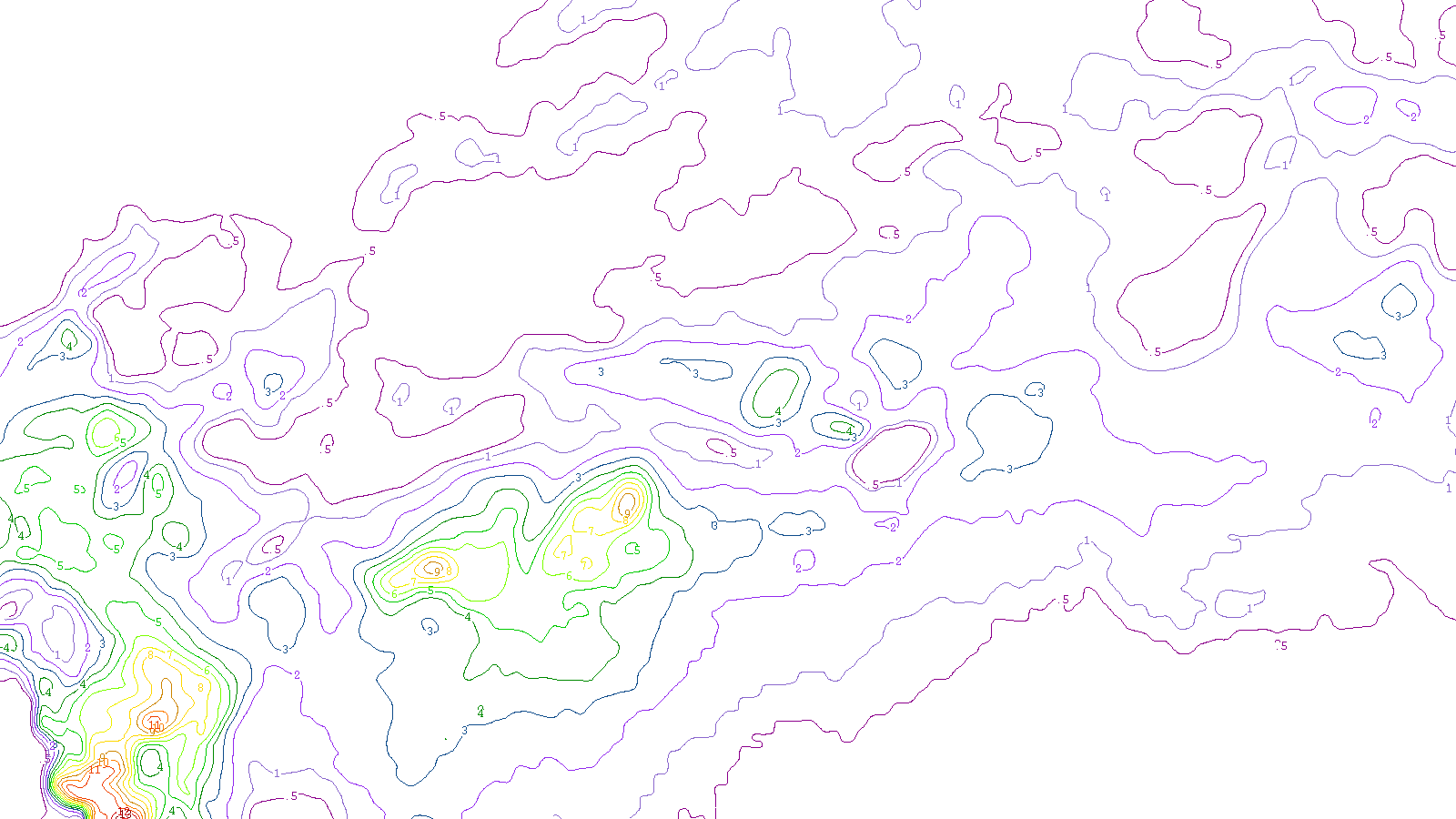Click the dark red 12 contour label
Screen dimensions: 1456x819
click(125, 813)
